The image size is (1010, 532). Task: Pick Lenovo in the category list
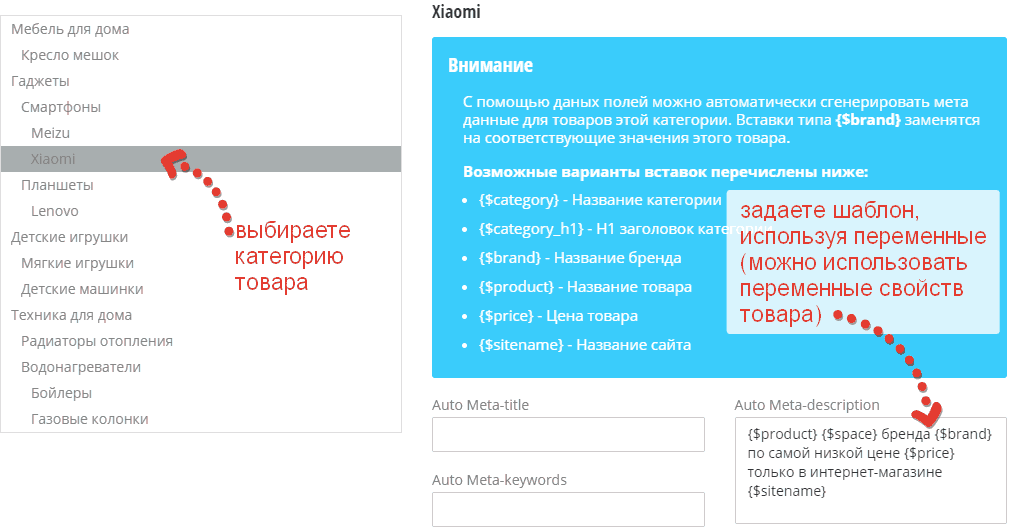(54, 211)
